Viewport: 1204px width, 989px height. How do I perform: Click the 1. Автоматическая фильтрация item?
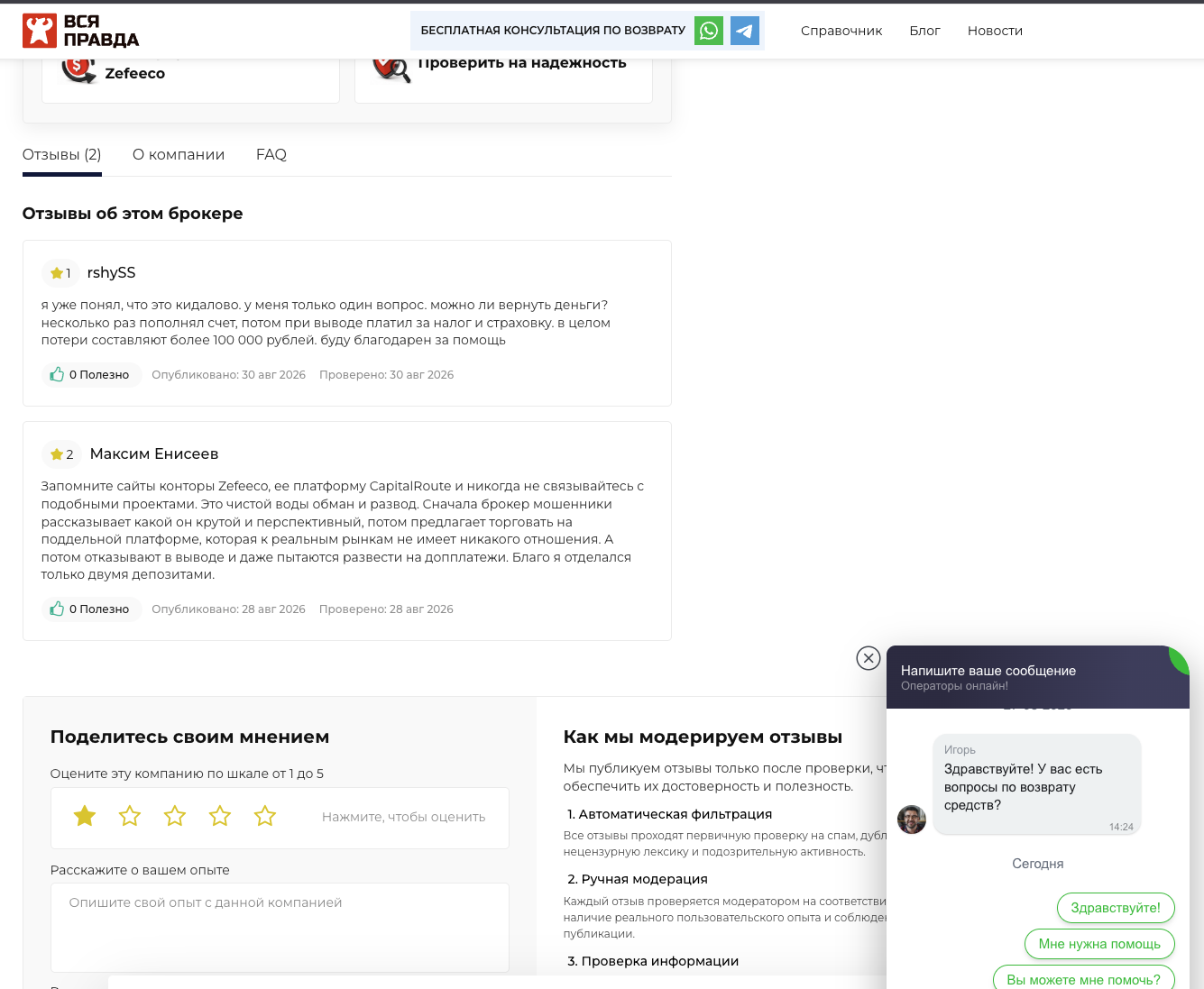tap(669, 814)
